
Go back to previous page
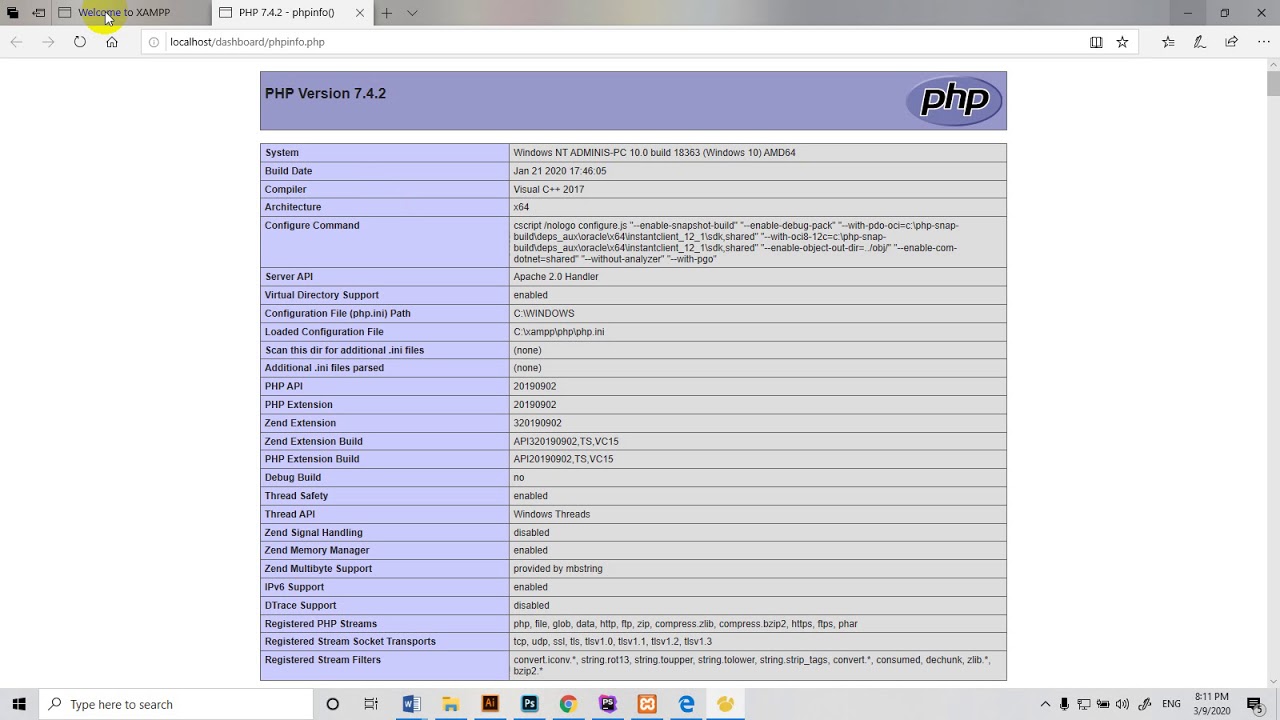point(16,42)
